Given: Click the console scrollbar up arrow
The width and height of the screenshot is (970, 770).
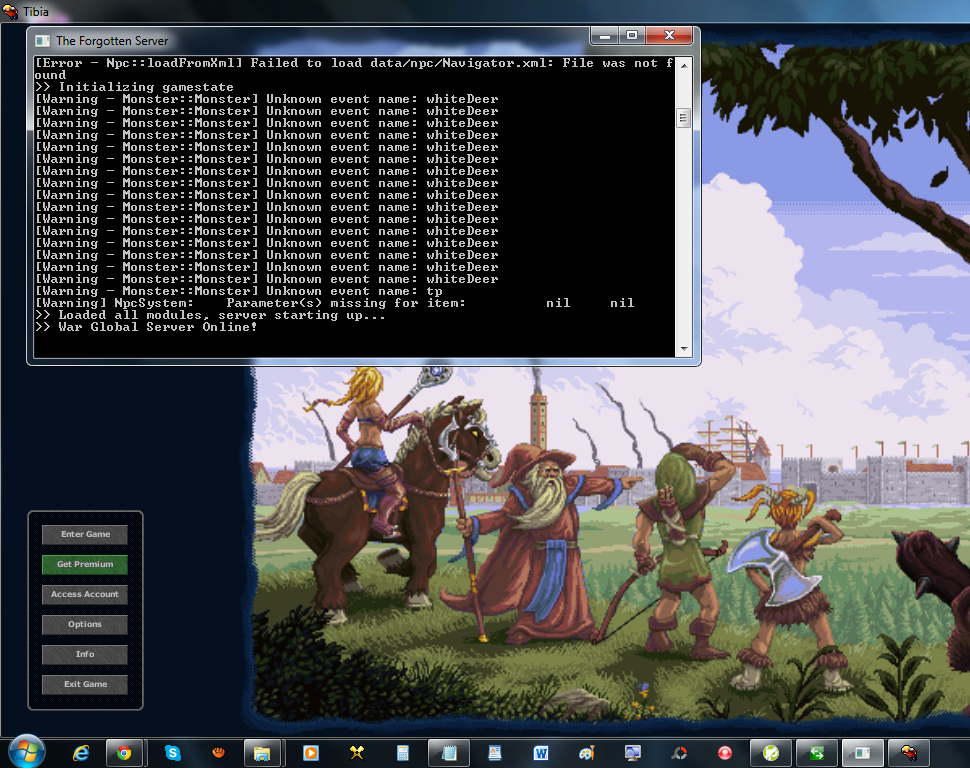Looking at the screenshot, I should click(684, 65).
